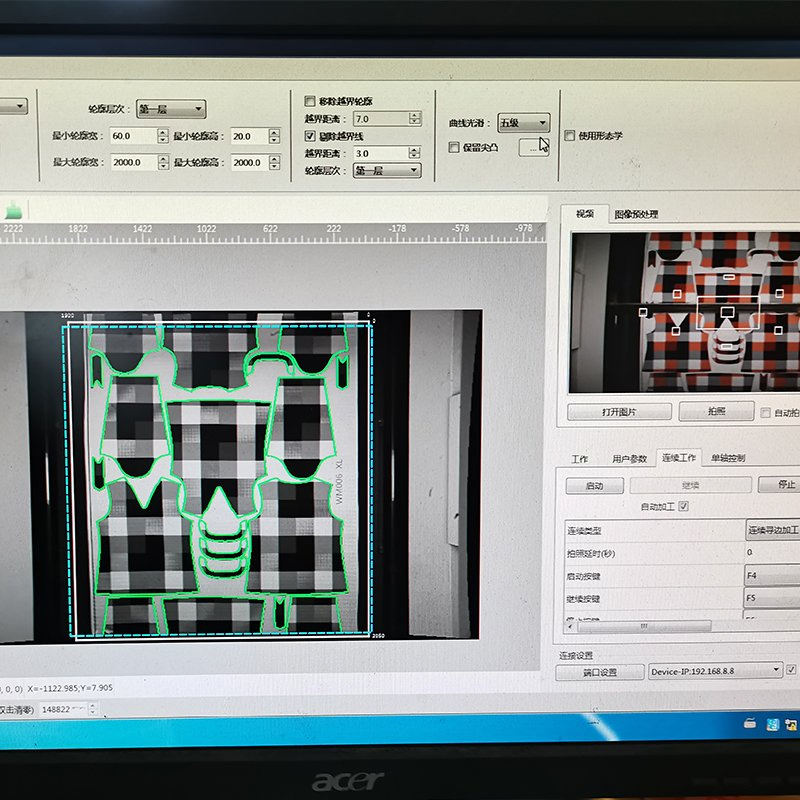Toggle the 自动加工 checkbox off

coord(683,506)
